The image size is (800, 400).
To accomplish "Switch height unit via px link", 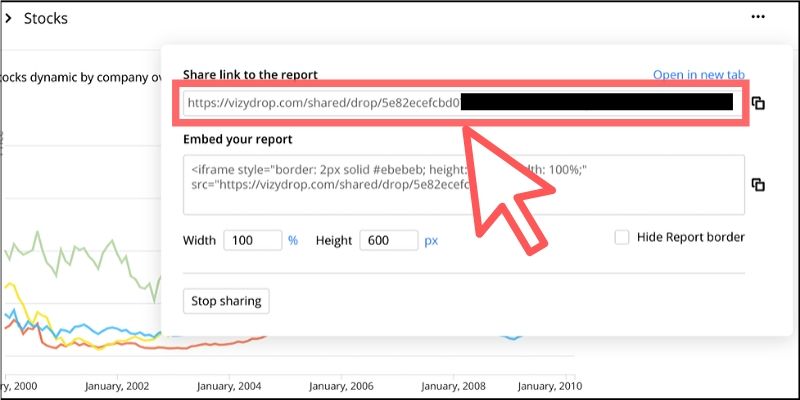I will pyautogui.click(x=431, y=241).
